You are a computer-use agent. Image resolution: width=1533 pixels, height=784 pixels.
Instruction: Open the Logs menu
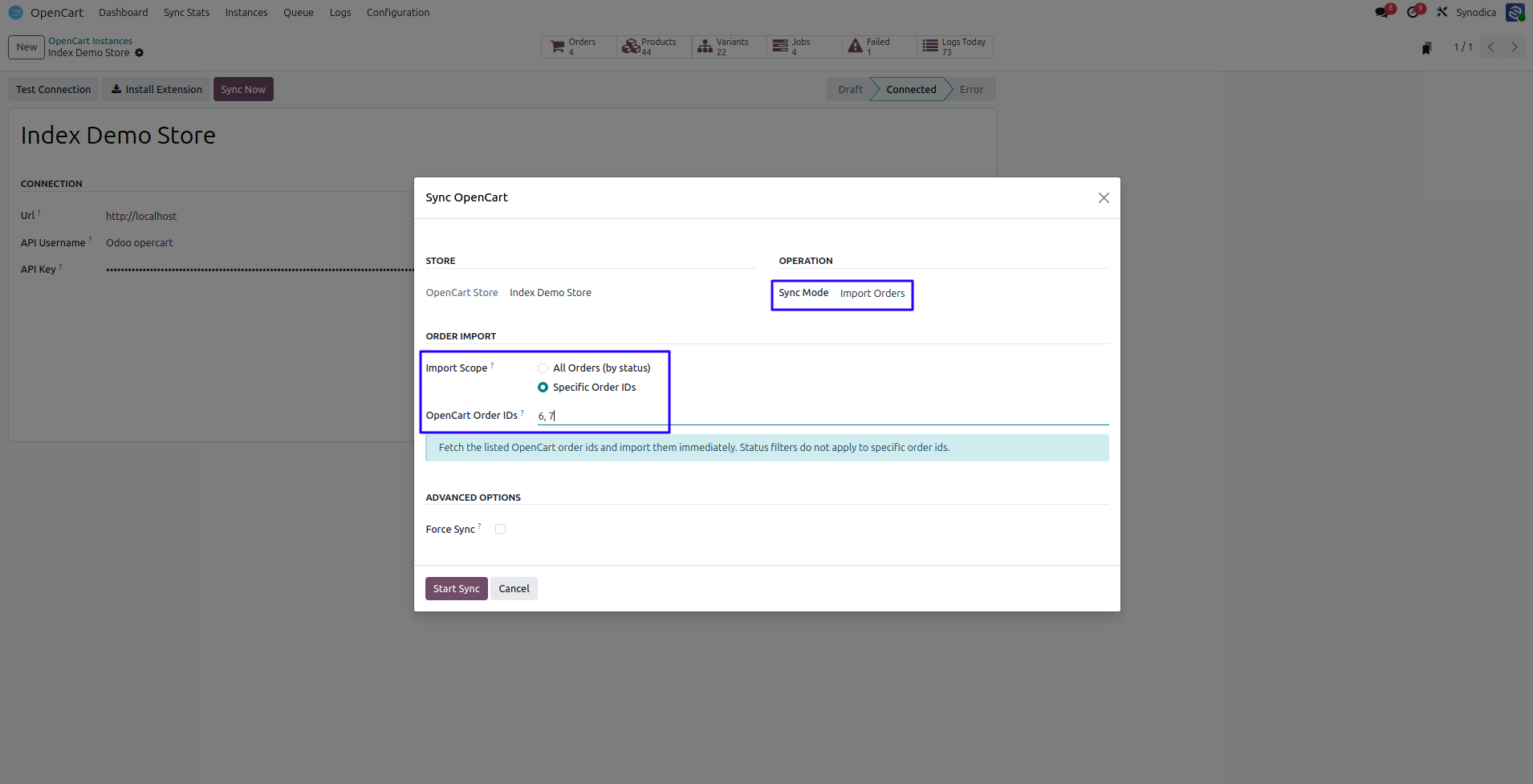[340, 12]
